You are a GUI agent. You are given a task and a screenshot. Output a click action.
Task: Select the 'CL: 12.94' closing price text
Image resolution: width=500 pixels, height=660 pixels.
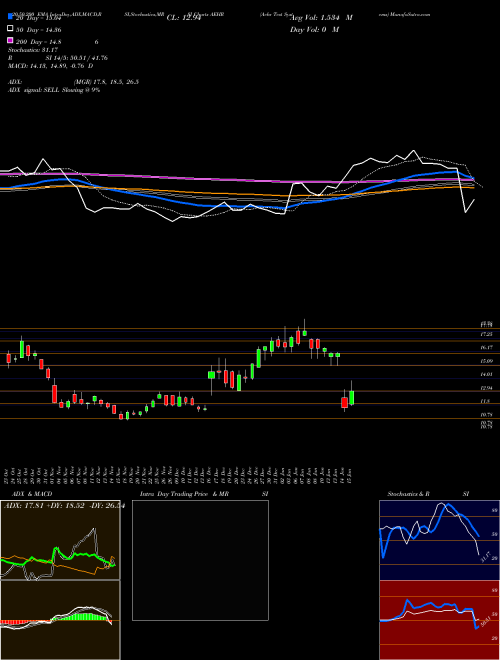[x=184, y=18]
